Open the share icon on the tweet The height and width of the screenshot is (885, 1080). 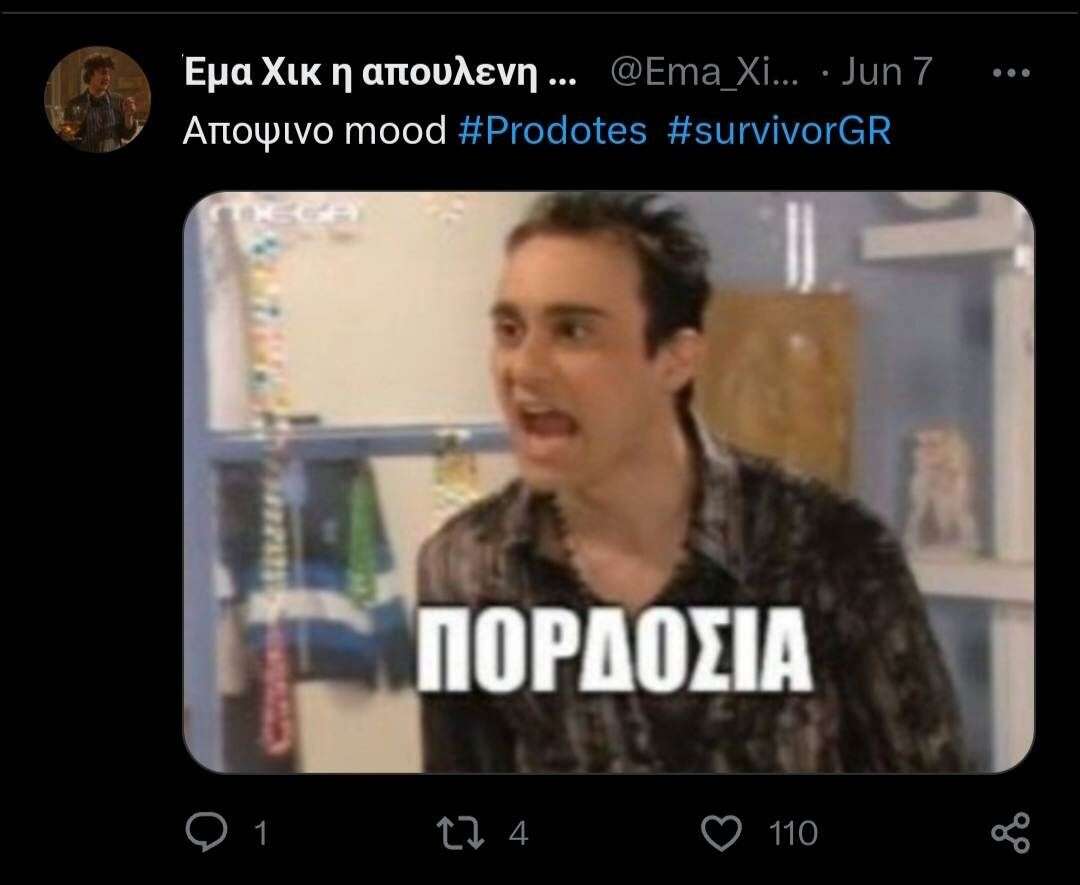1010,833
